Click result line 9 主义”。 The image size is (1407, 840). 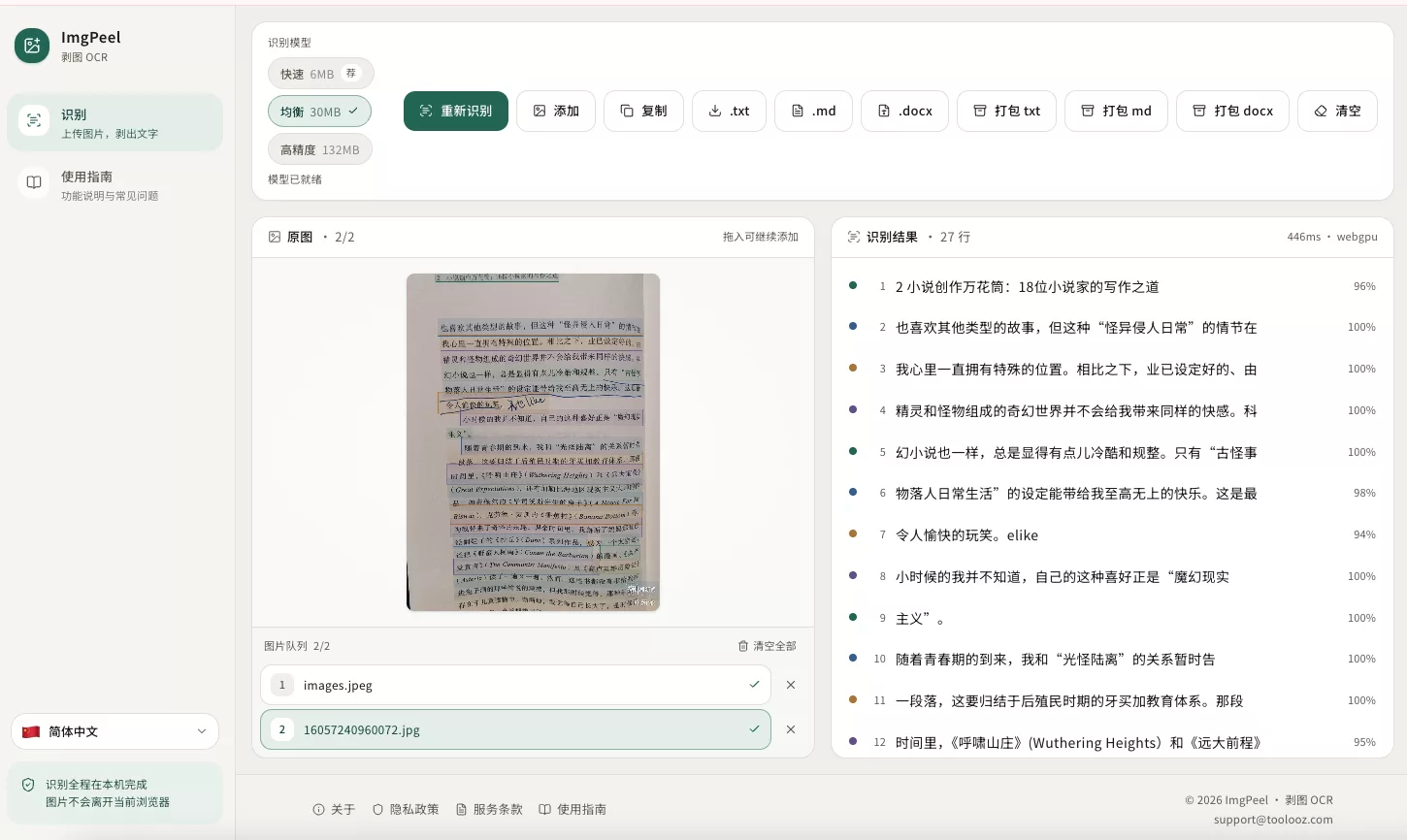[x=1112, y=618]
